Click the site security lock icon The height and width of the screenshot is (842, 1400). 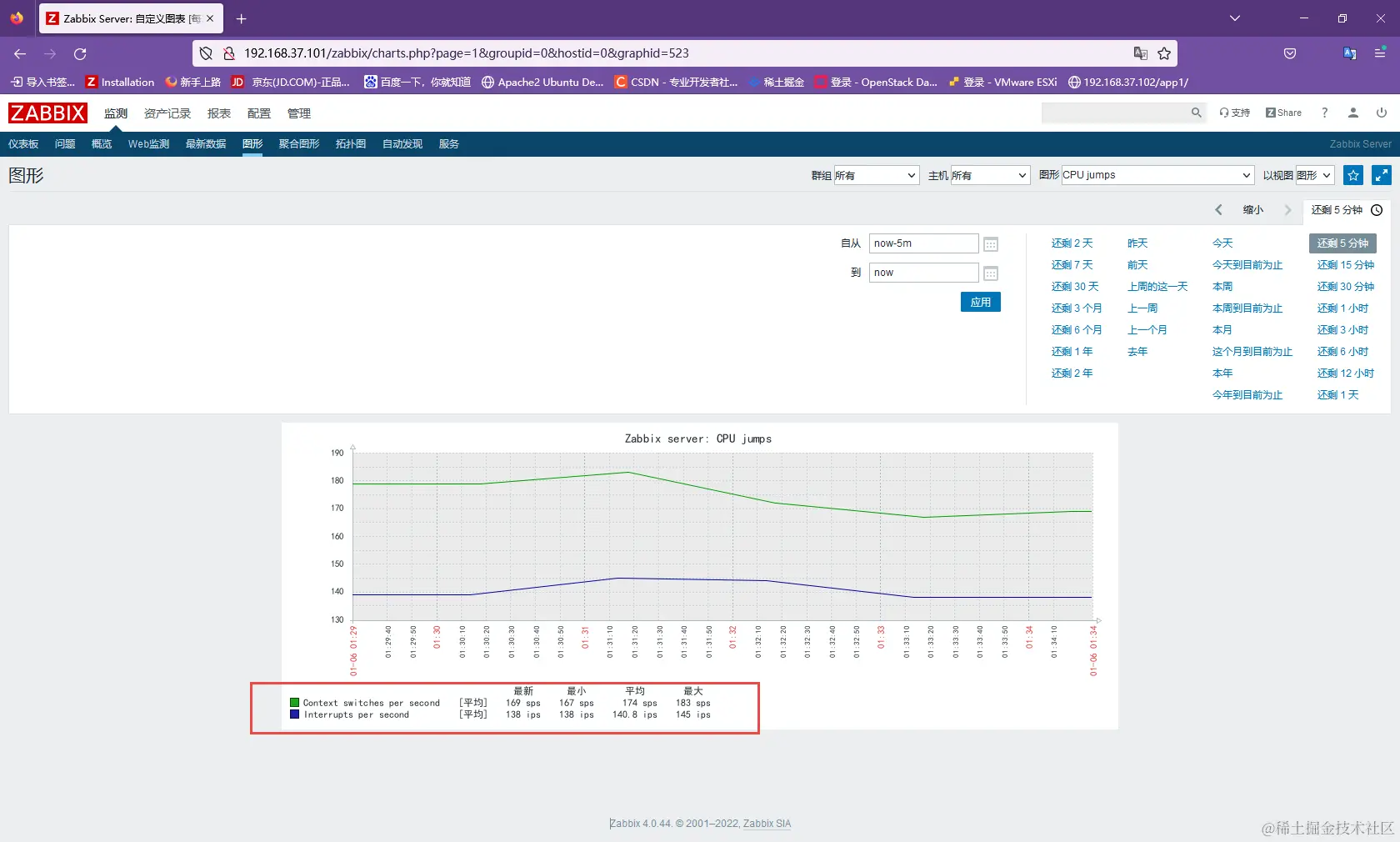(229, 53)
